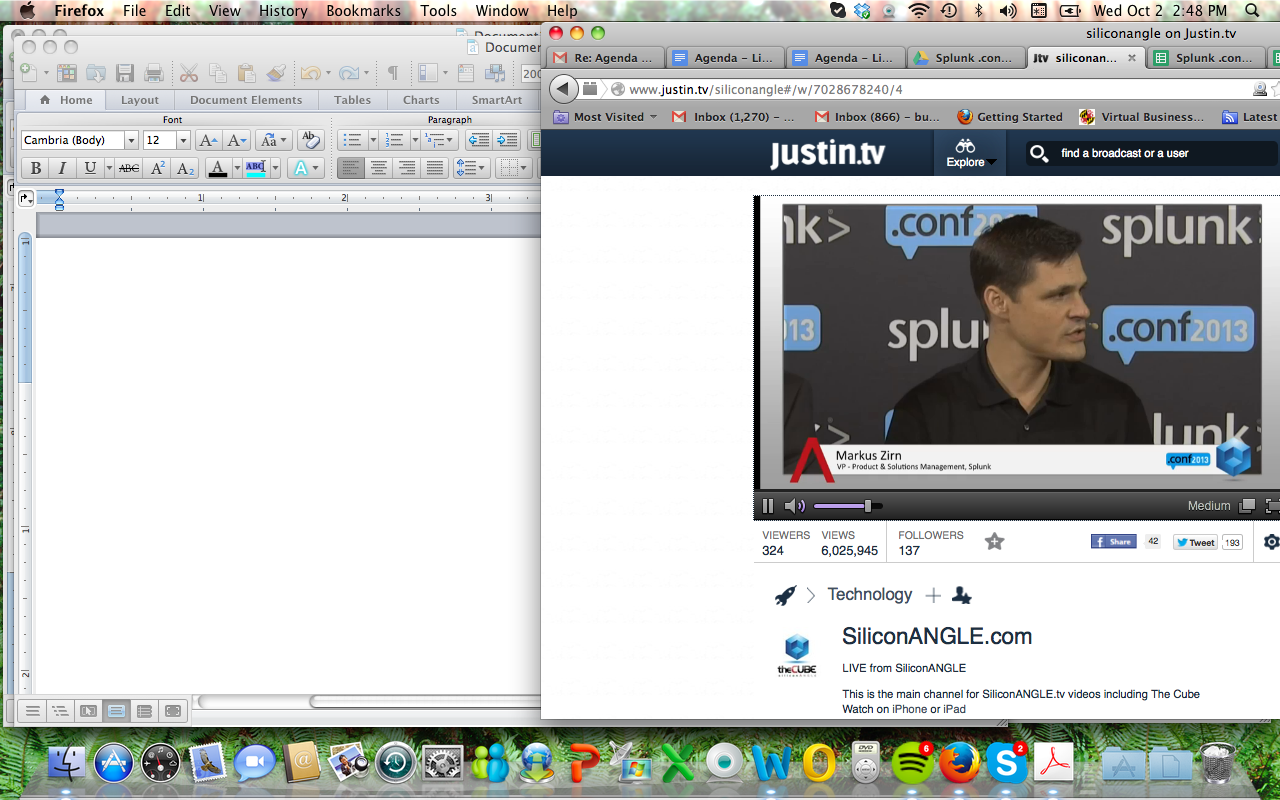Click the Facebook Share button
The height and width of the screenshot is (800, 1280).
(1113, 541)
